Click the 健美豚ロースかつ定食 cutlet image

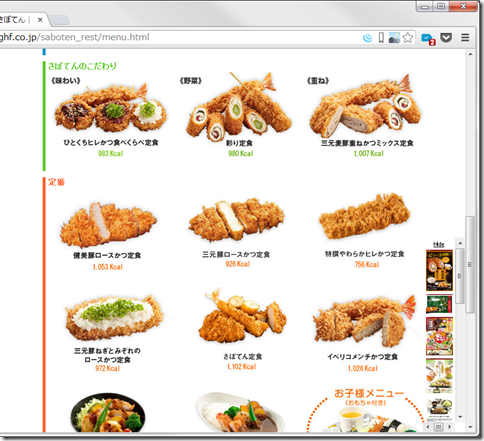108,225
